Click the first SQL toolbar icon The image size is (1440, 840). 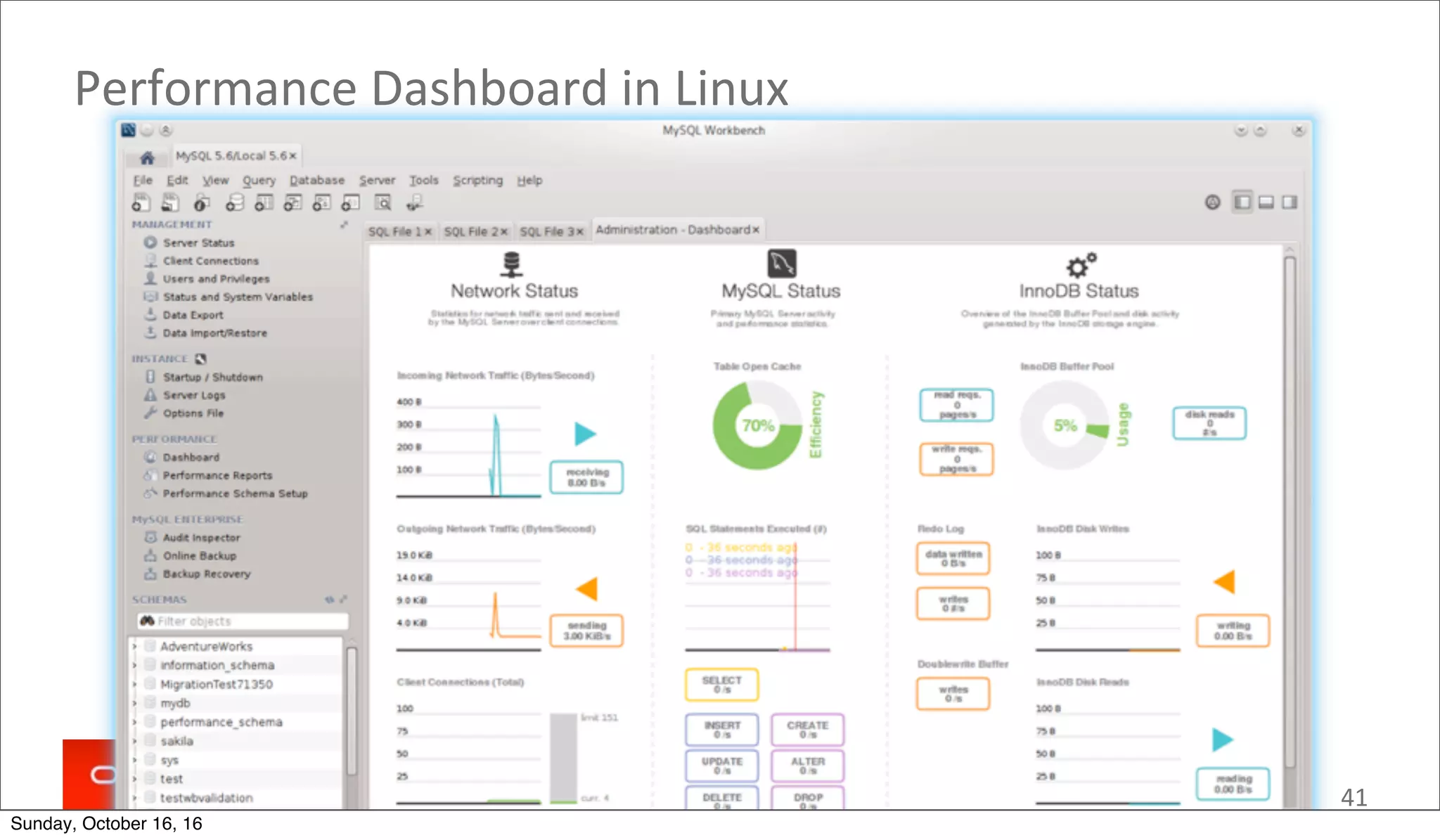tap(141, 203)
